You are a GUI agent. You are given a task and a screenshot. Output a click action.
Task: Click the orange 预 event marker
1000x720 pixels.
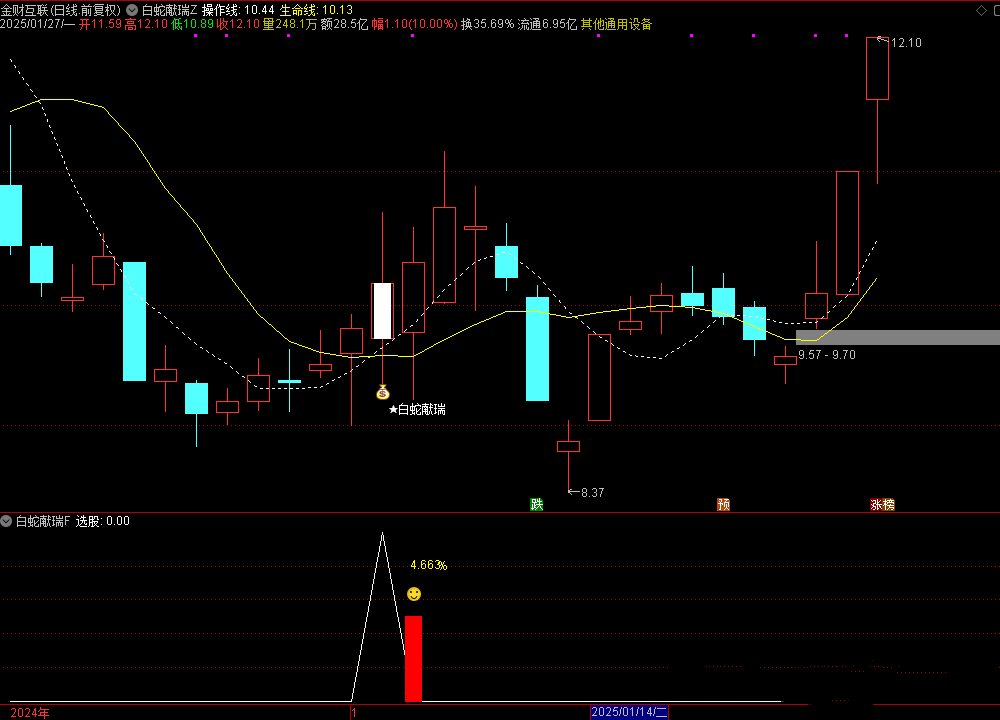723,505
